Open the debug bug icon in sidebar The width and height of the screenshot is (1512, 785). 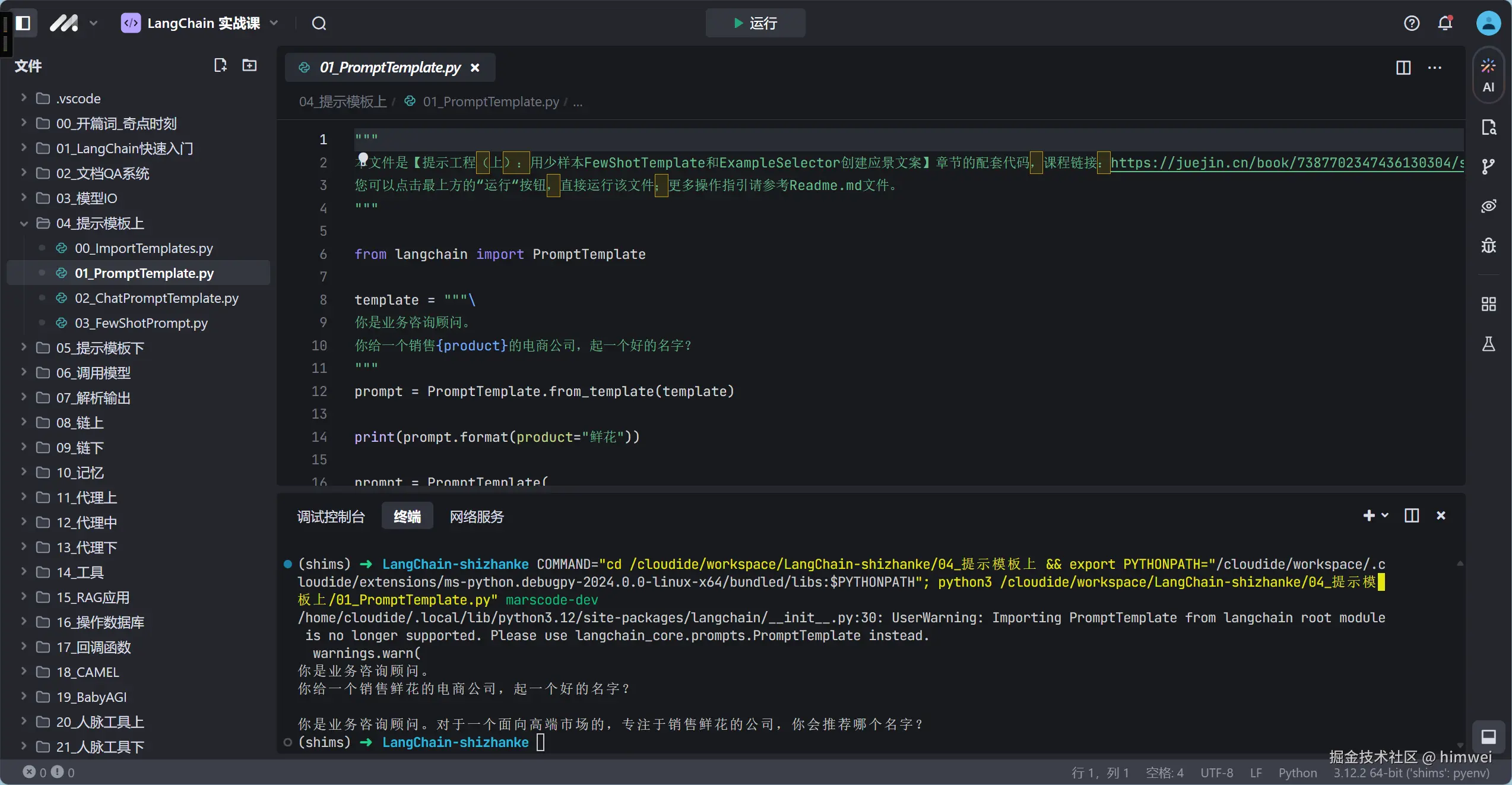tap(1488, 245)
